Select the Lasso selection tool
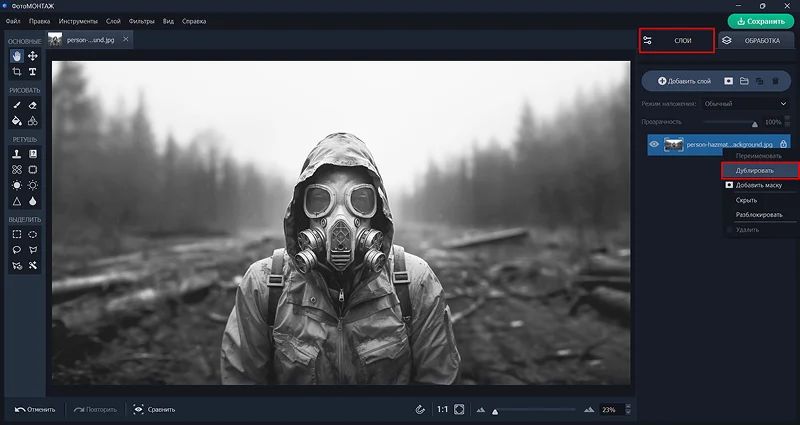The width and height of the screenshot is (800, 425). tap(17, 250)
